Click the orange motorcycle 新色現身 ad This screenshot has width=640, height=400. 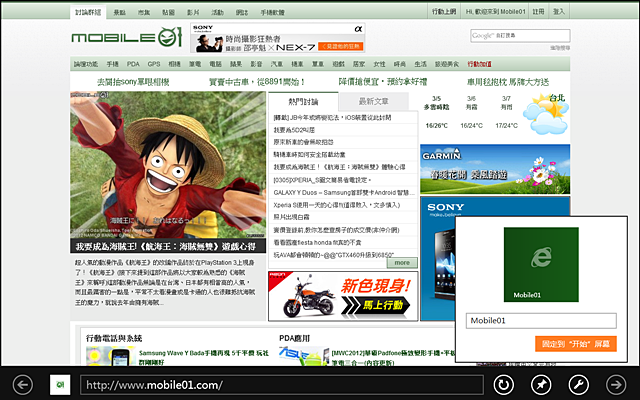coord(343,296)
